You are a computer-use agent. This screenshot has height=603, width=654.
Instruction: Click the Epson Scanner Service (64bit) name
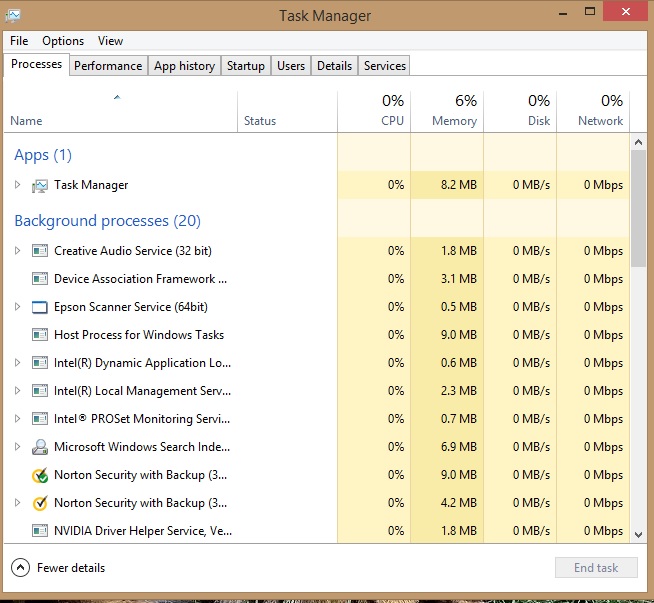[131, 307]
